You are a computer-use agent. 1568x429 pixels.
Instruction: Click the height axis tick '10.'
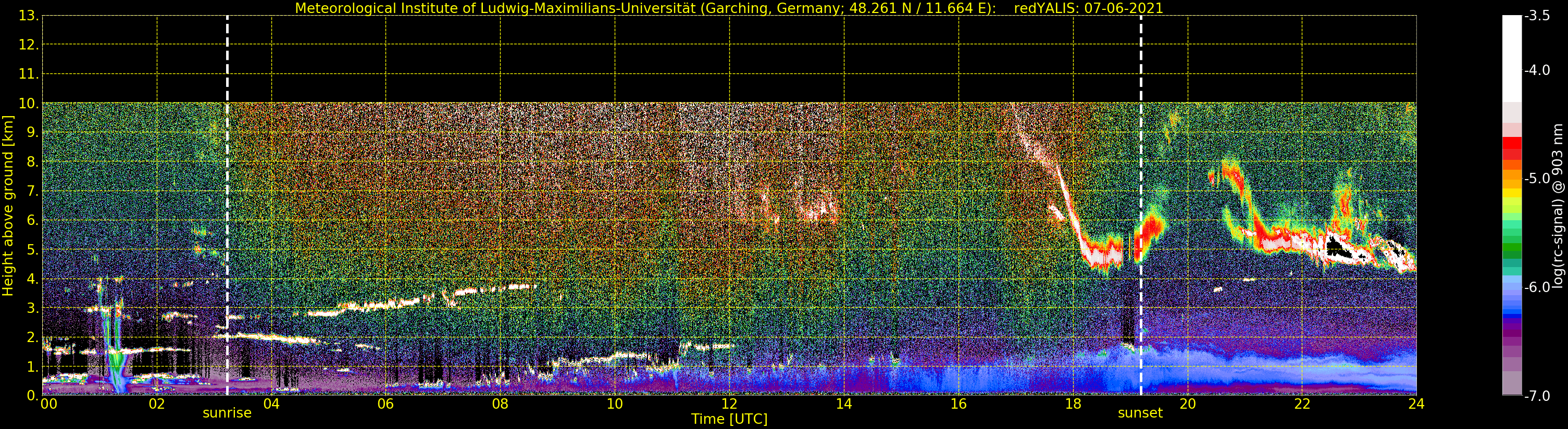(x=28, y=104)
